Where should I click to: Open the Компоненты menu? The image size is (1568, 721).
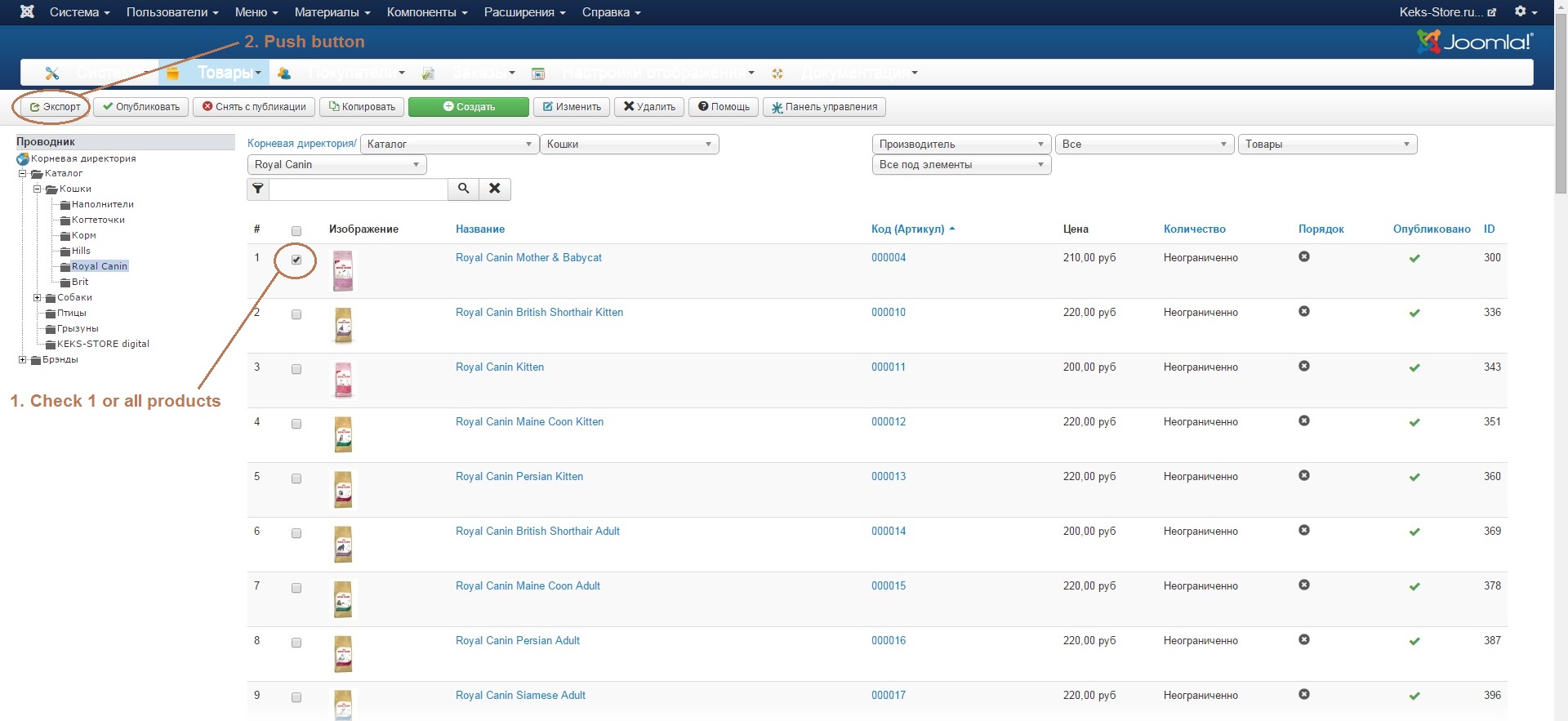point(427,12)
